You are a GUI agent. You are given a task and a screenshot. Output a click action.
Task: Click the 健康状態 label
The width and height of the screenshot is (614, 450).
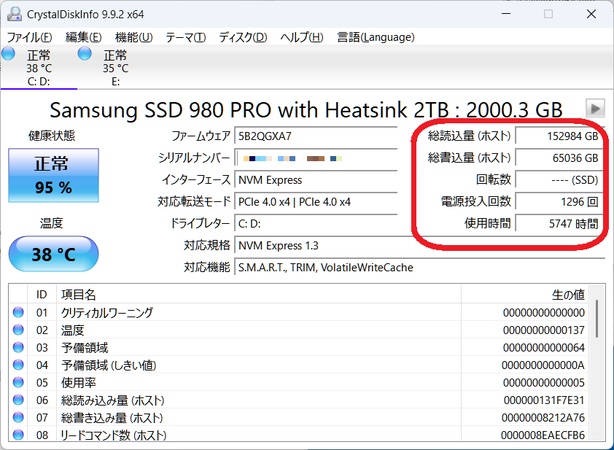(x=52, y=136)
